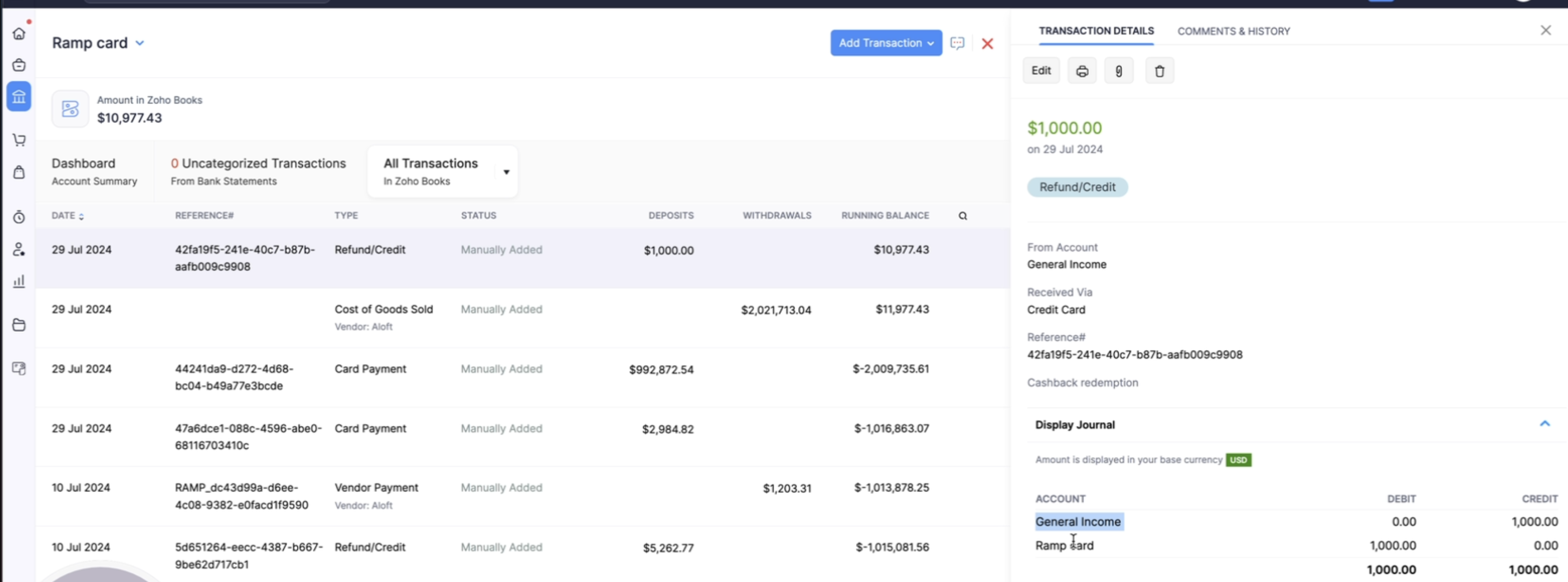Switch to Comments & History tab

(1233, 31)
